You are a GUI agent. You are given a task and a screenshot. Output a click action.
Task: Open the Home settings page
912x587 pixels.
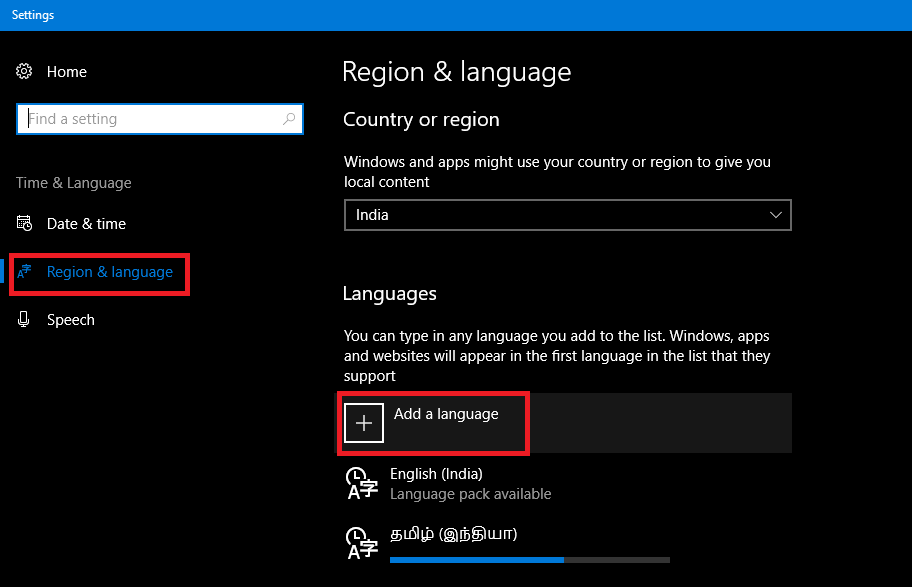(x=66, y=72)
